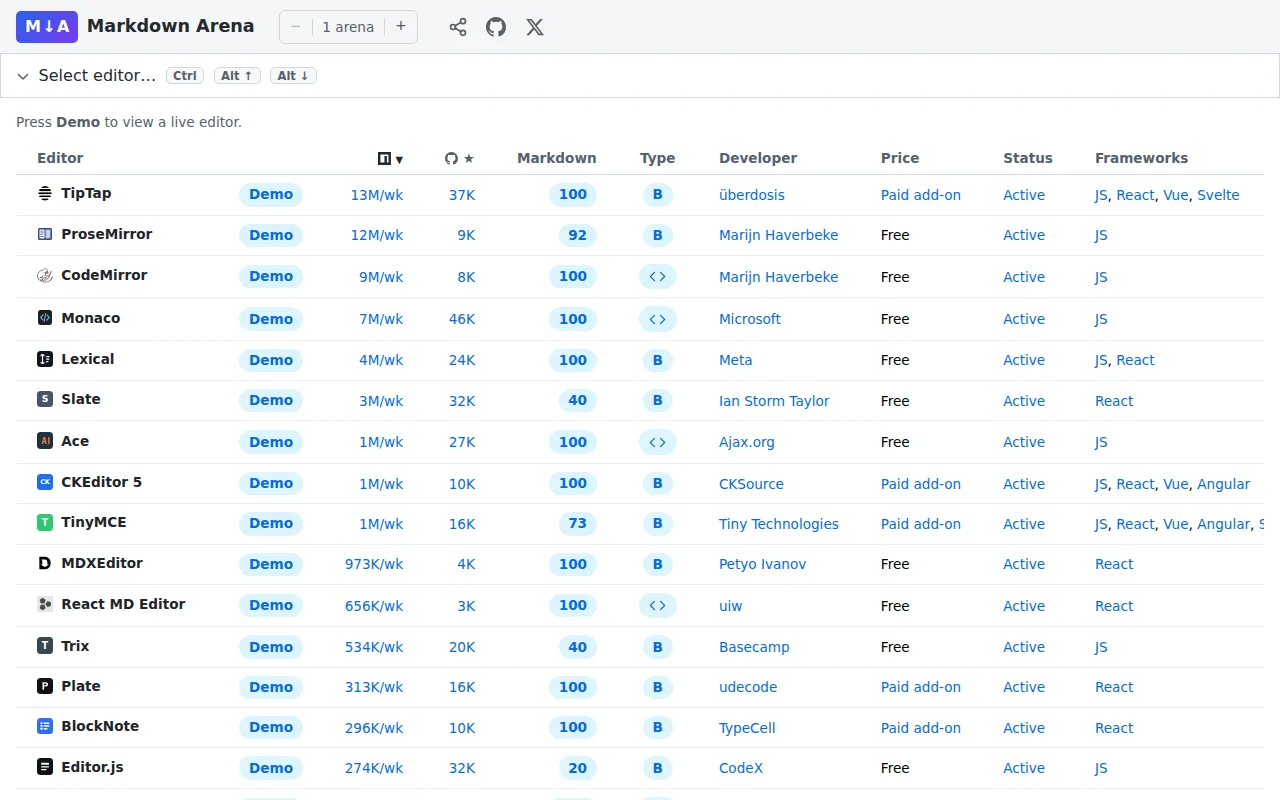Click React MD Editor's code type badge
Screen dimensions: 1280x800
coord(657,605)
